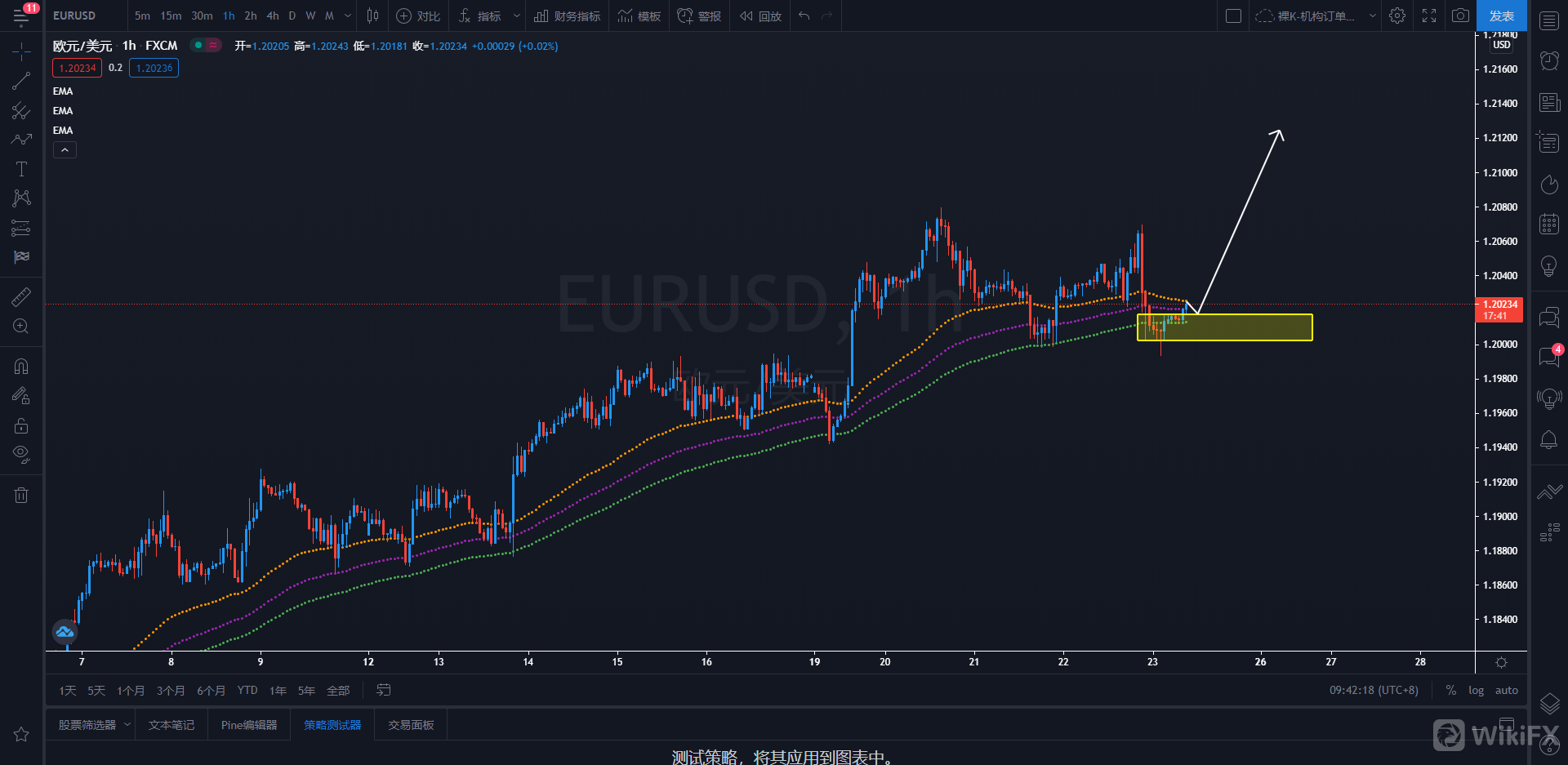Switch to the Pine编辑器 tab
Image resolution: width=1568 pixels, height=765 pixels.
(249, 725)
